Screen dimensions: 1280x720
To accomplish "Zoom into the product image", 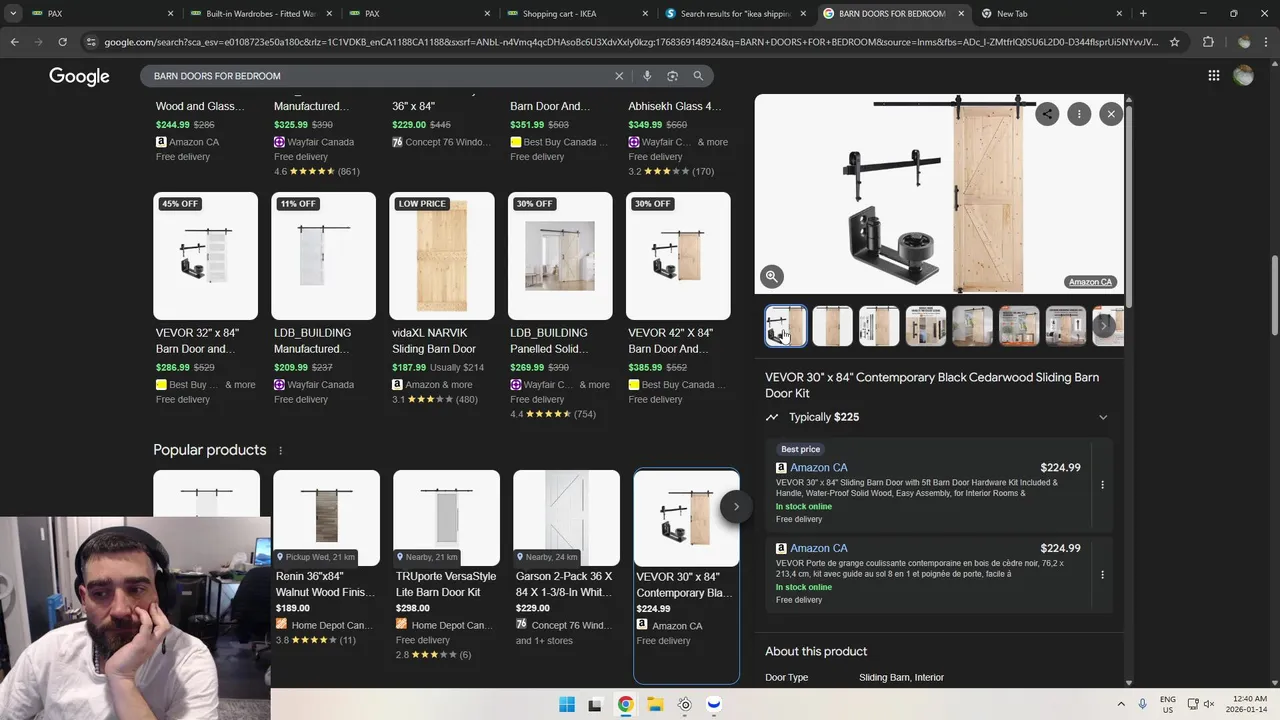I will (x=772, y=277).
